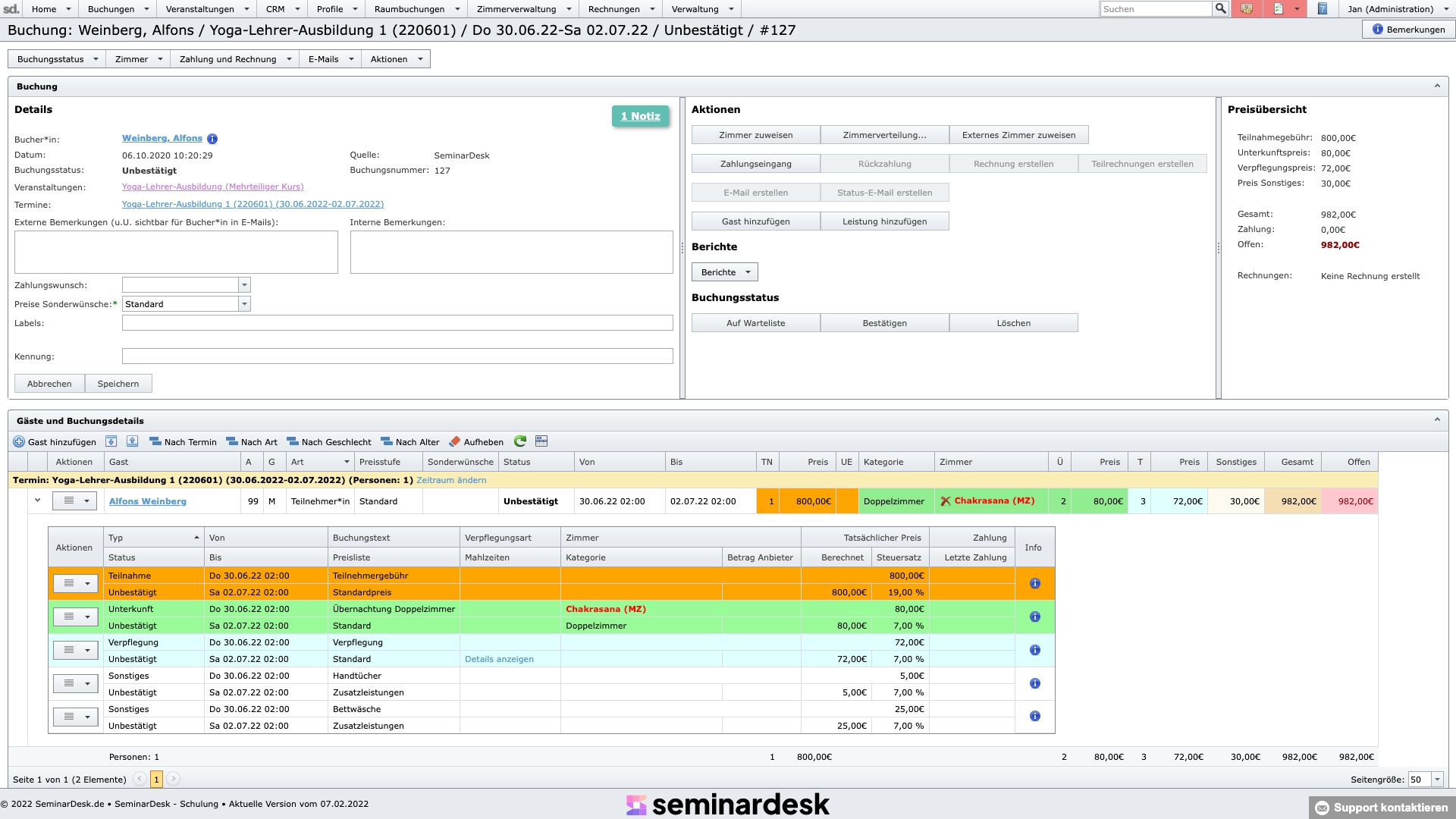Click into the Labels input field
Image resolution: width=1456 pixels, height=819 pixels.
397,323
